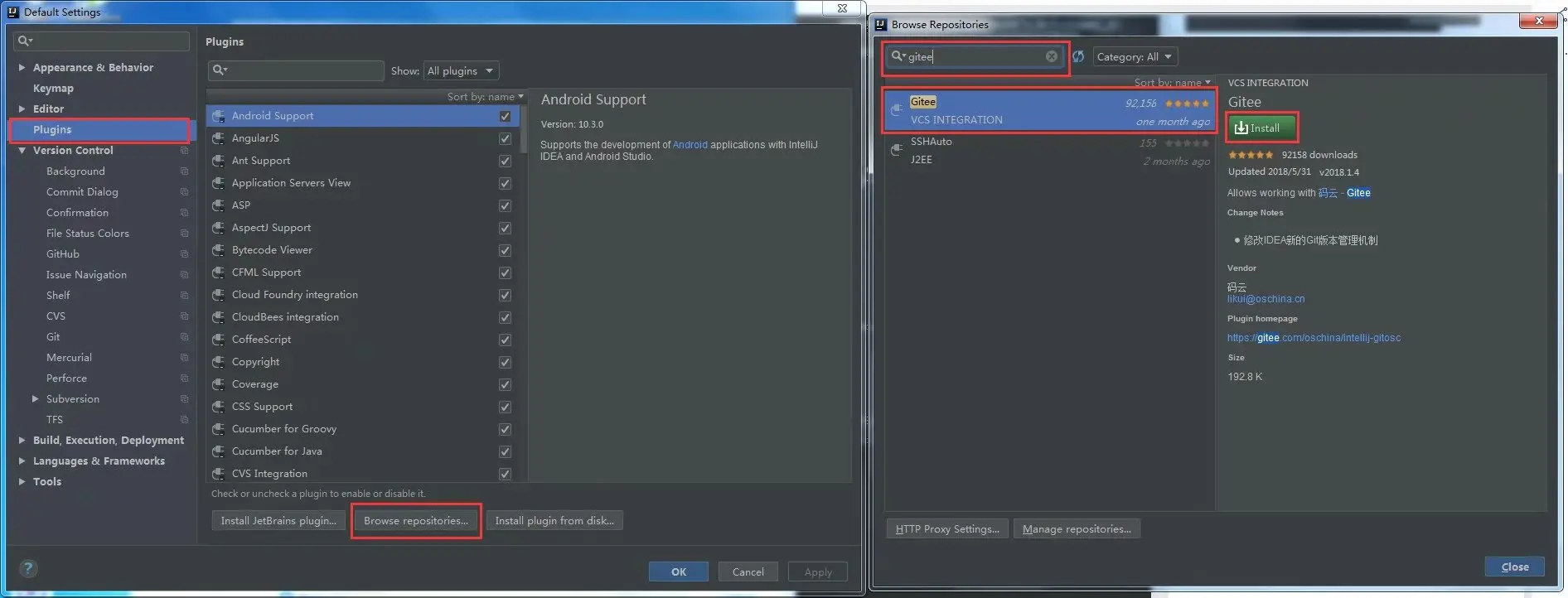
Task: Click the settings search magnifier icon
Action: point(25,41)
